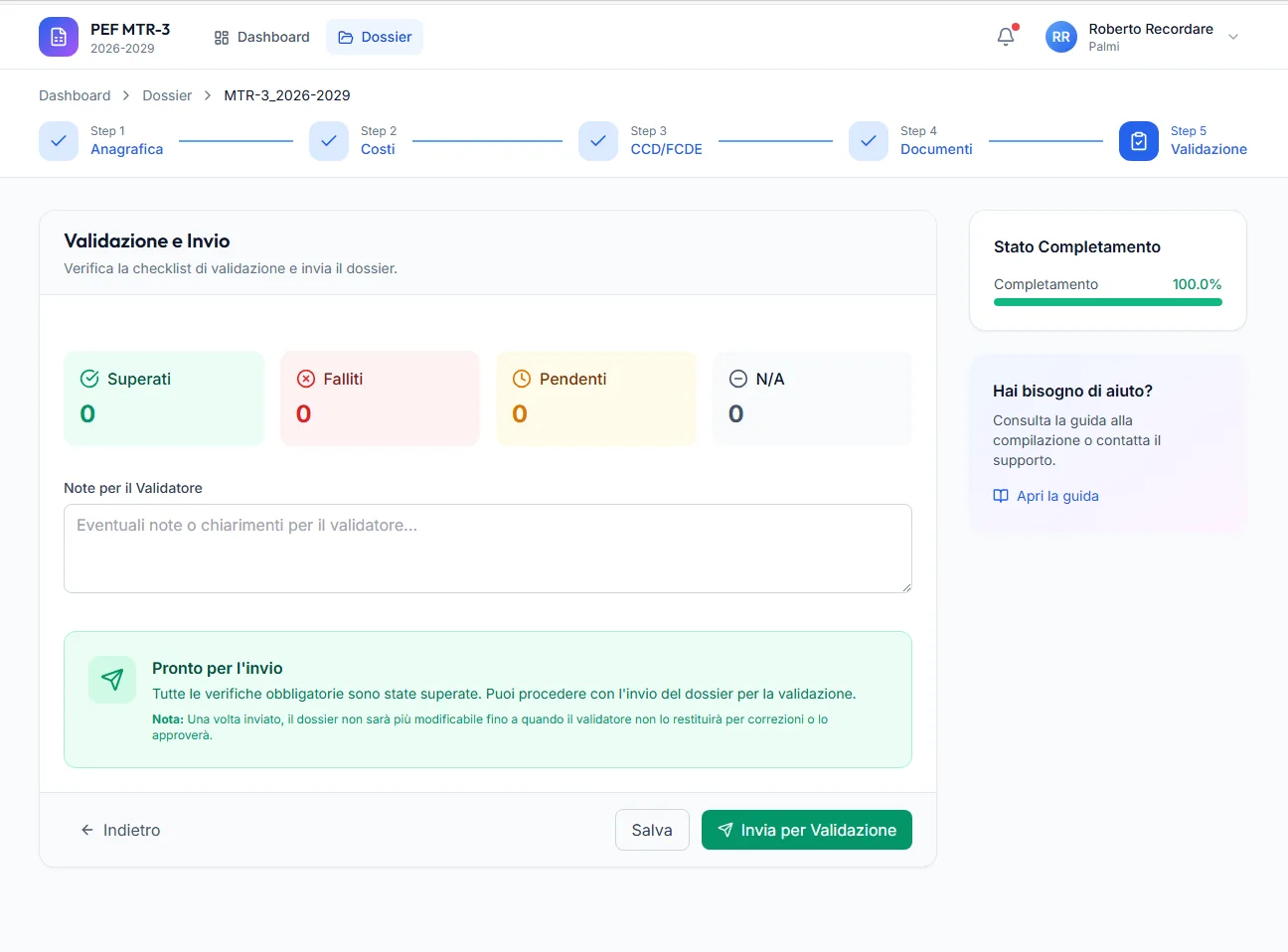Click the Step 2 Costi checkmark icon
This screenshot has width=1288, height=952.
[329, 141]
